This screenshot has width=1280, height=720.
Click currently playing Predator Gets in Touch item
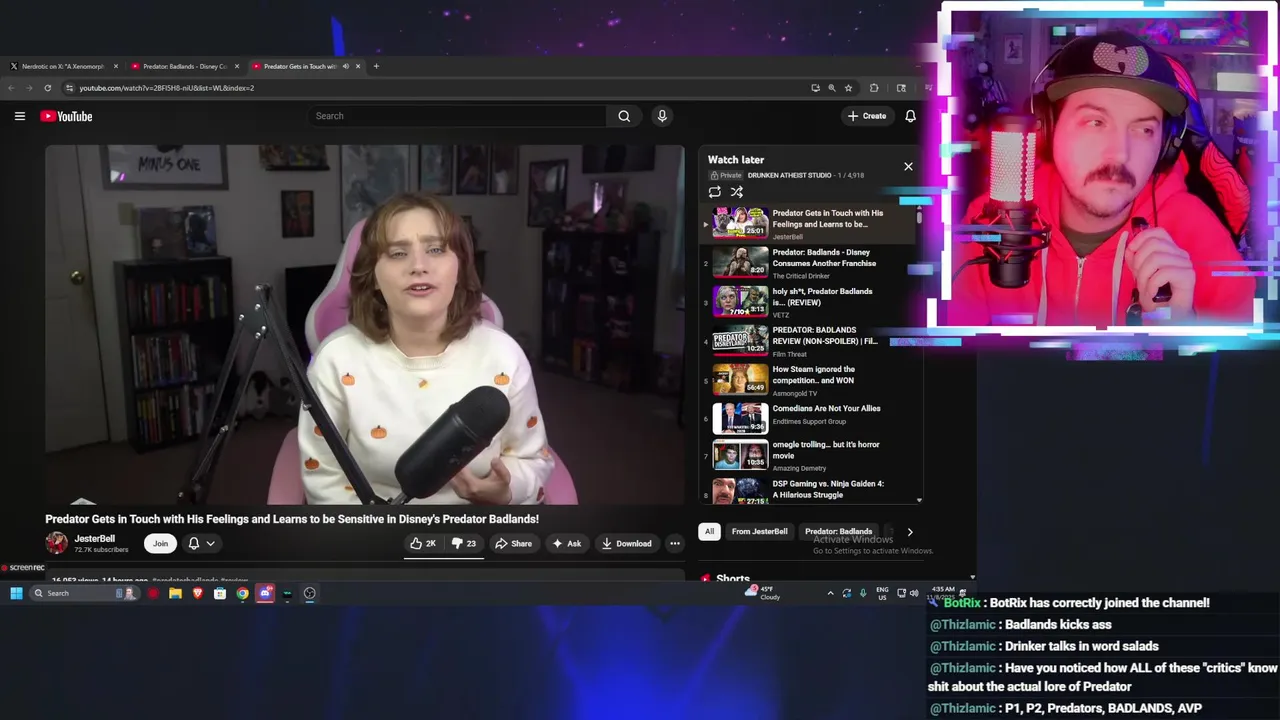pyautogui.click(x=808, y=224)
